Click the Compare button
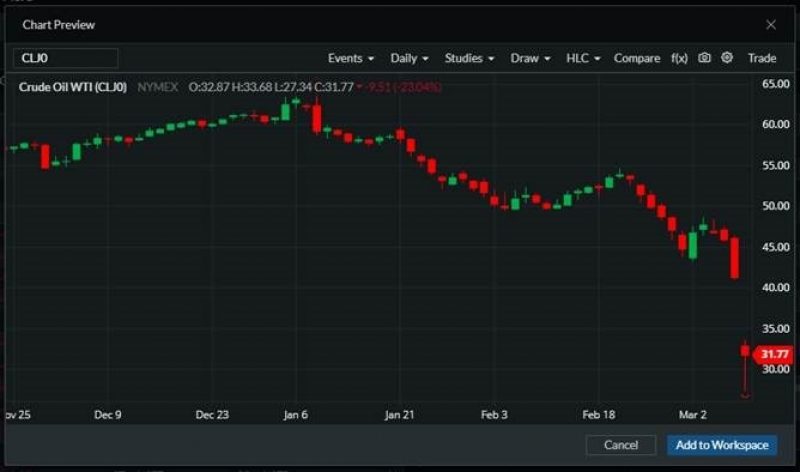Image resolution: width=800 pixels, height=472 pixels. 637,58
